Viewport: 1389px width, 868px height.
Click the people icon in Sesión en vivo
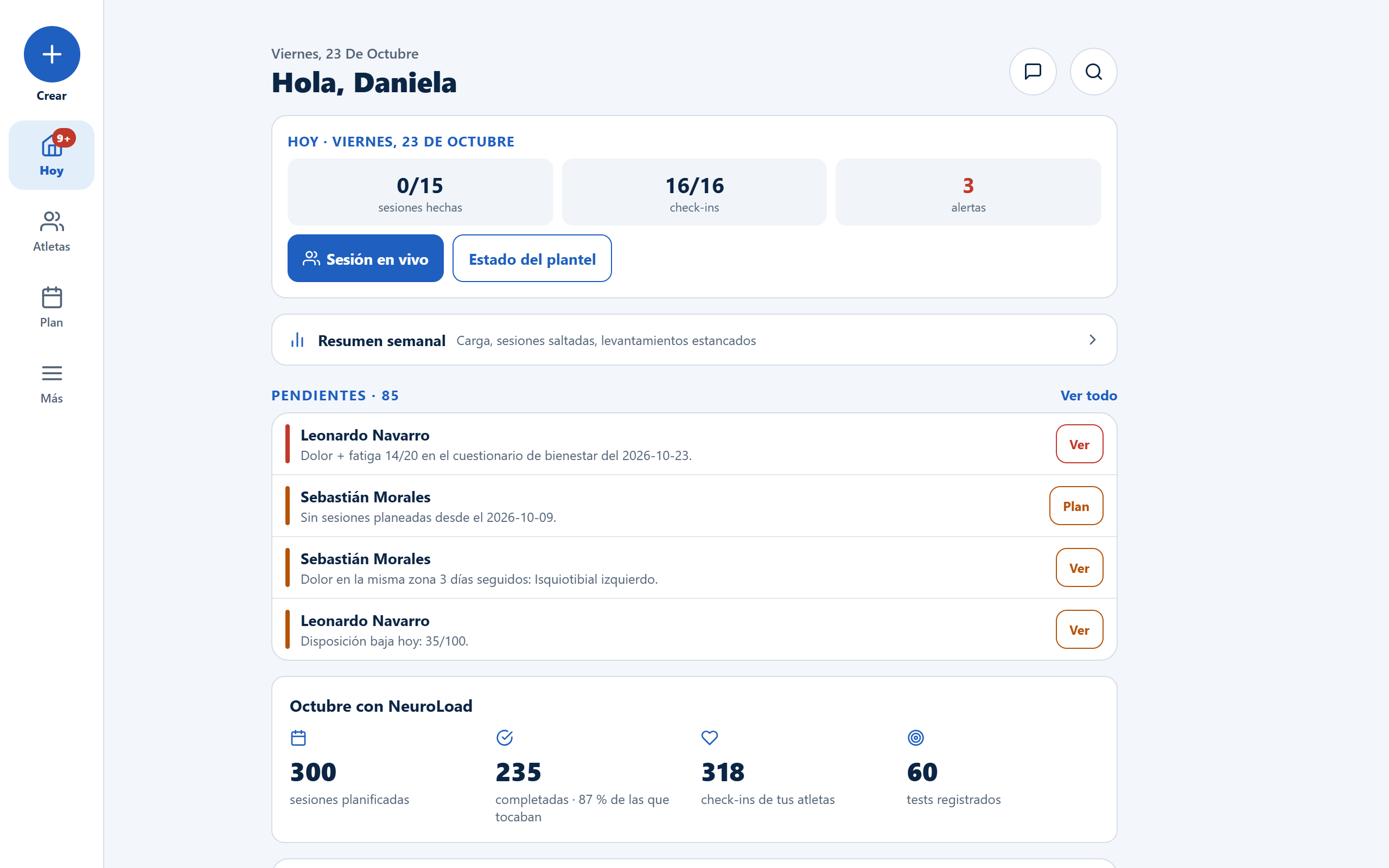pyautogui.click(x=311, y=258)
